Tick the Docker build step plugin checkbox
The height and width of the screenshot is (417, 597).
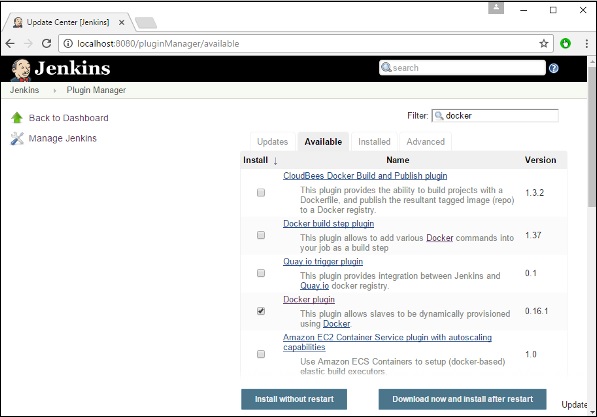point(261,235)
